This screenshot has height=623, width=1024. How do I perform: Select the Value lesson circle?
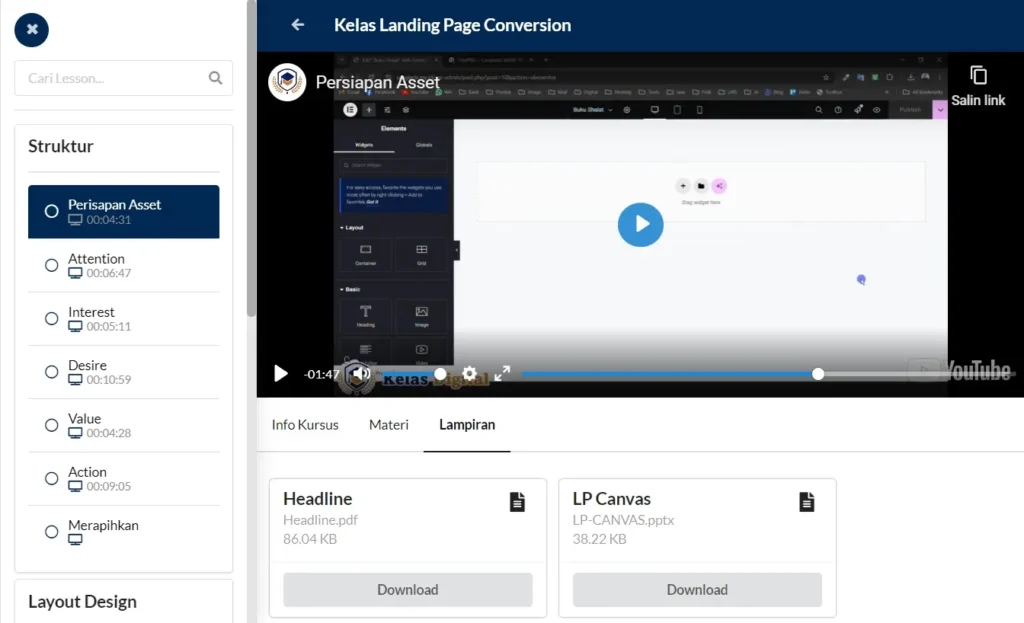tap(52, 425)
